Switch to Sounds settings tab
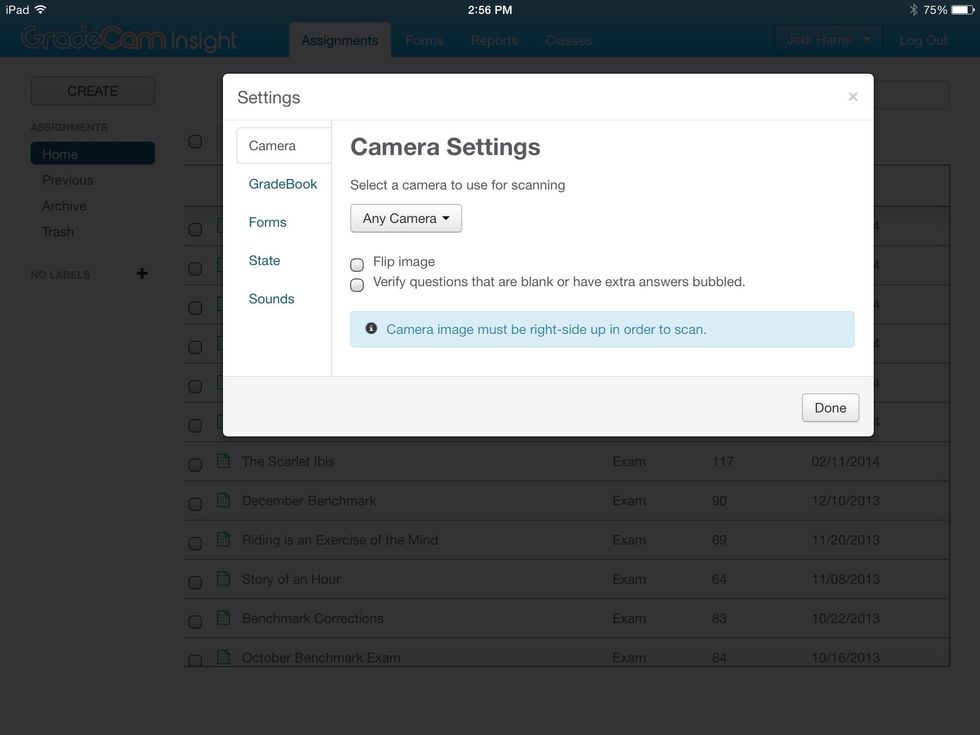Screen dimensions: 980x735 pyautogui.click(x=271, y=298)
